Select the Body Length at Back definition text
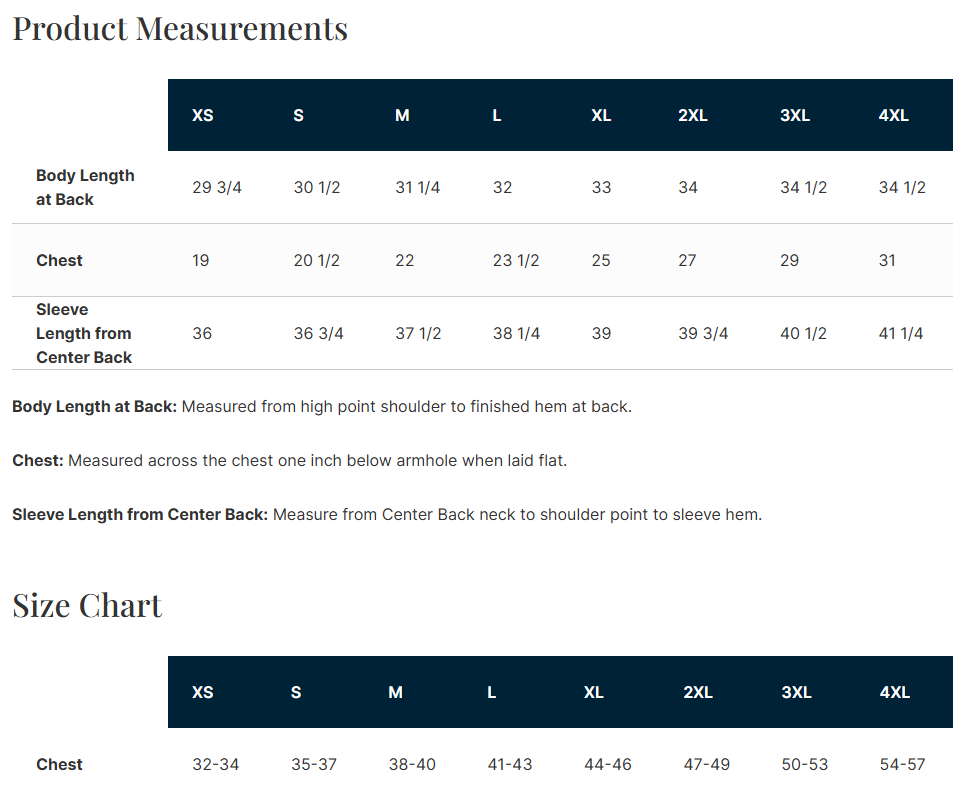 click(x=322, y=407)
